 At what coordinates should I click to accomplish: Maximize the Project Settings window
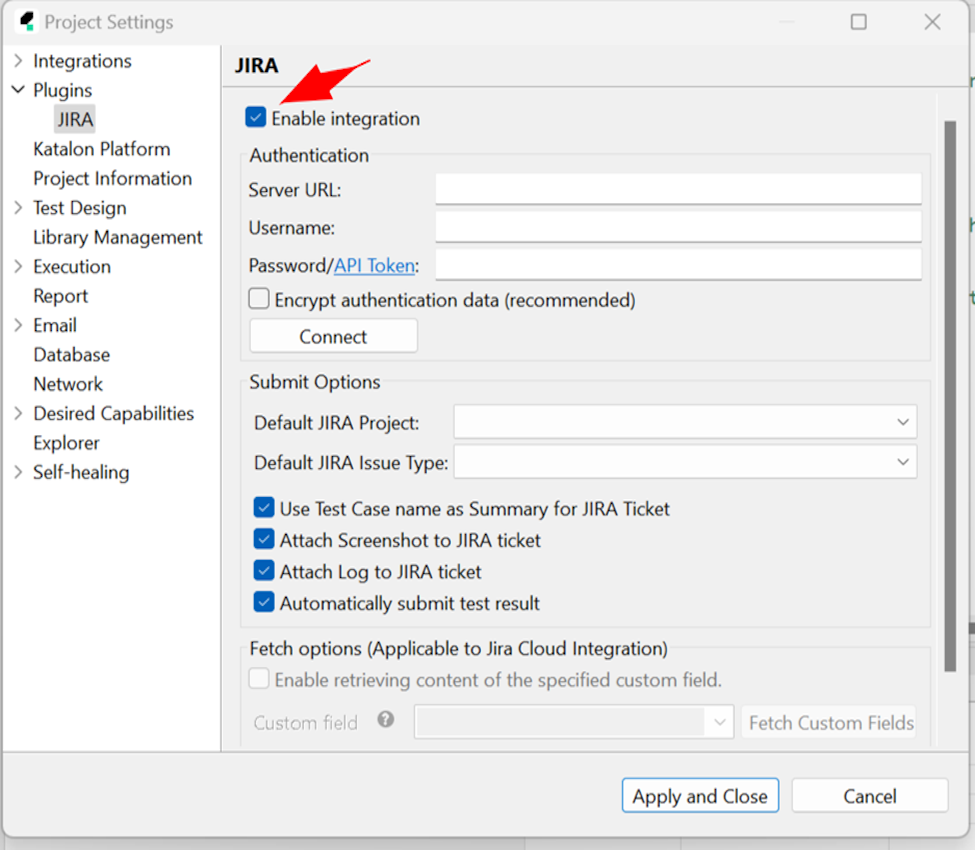pyautogui.click(x=859, y=22)
